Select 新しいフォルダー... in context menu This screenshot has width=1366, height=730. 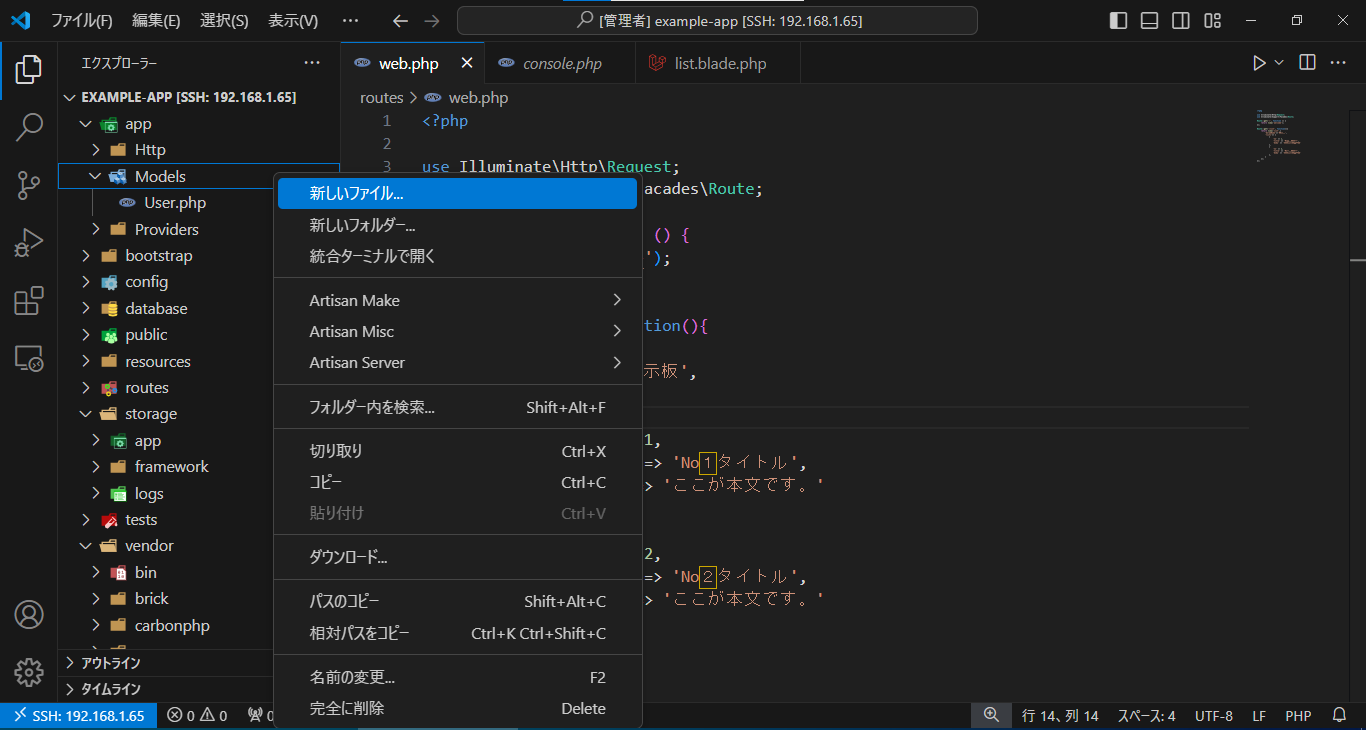[457, 225]
